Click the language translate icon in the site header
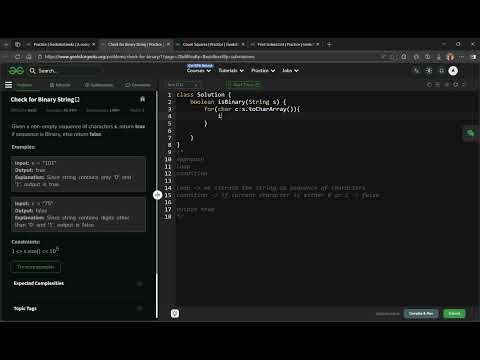 coord(416,71)
